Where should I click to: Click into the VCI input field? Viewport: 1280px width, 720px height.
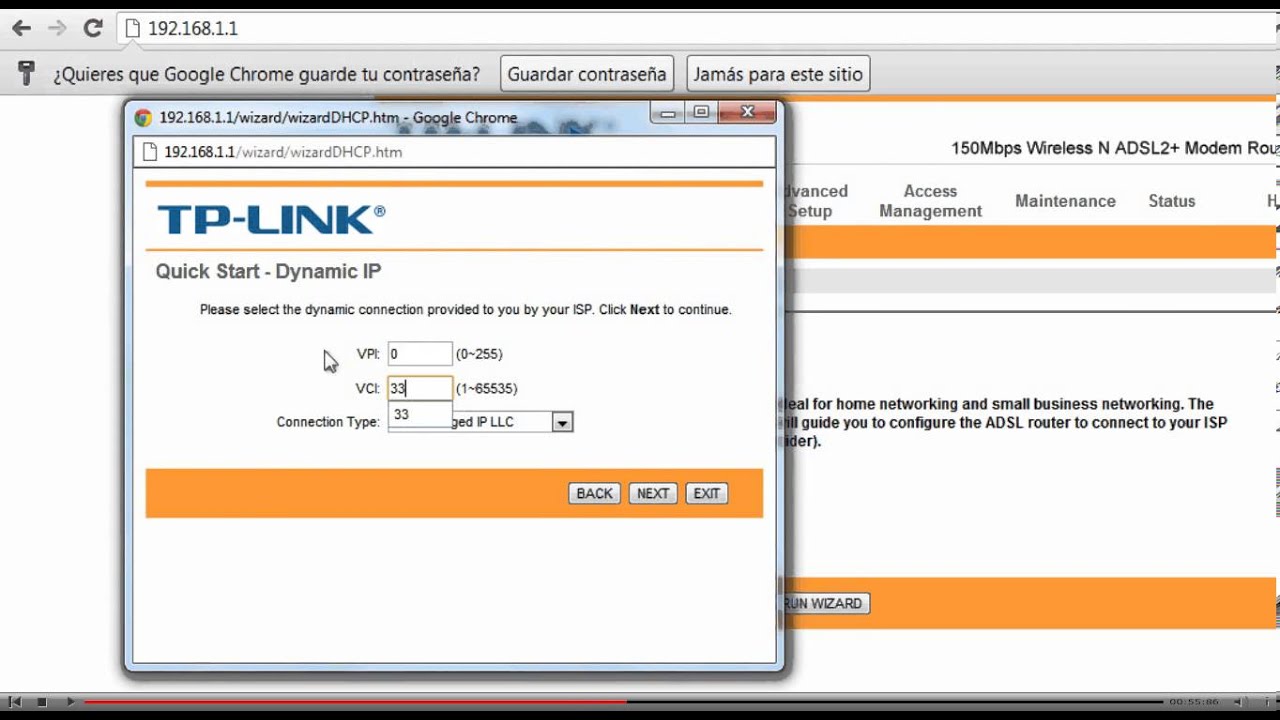[420, 388]
